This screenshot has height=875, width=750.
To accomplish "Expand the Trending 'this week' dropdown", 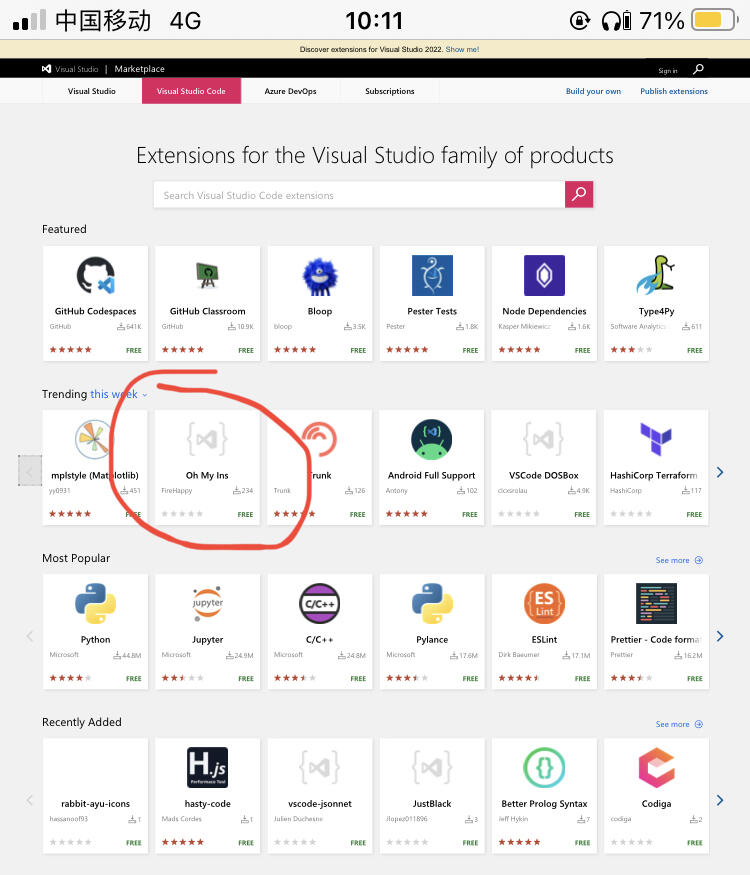I will tap(118, 394).
